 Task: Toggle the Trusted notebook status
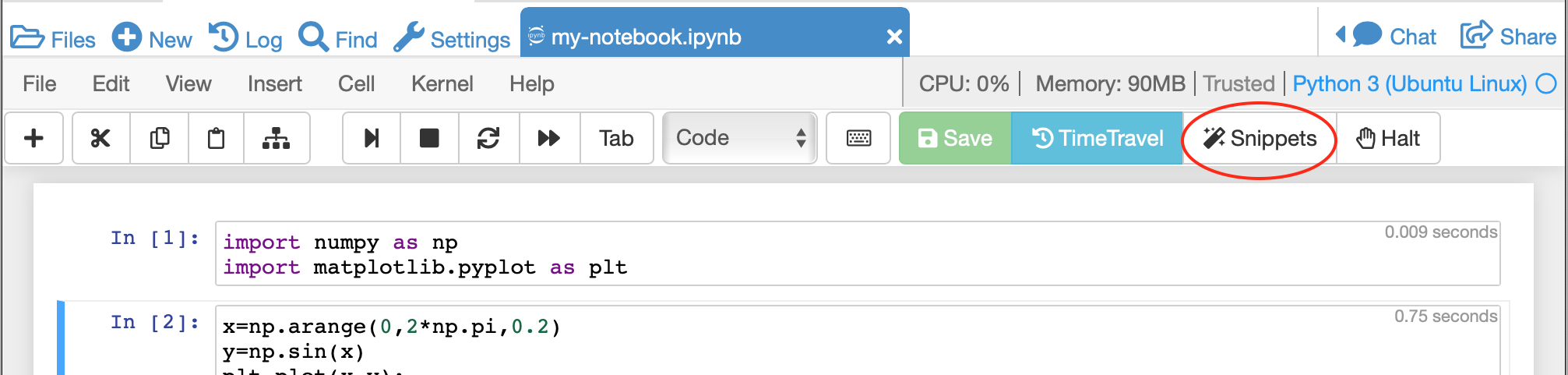(x=1239, y=83)
